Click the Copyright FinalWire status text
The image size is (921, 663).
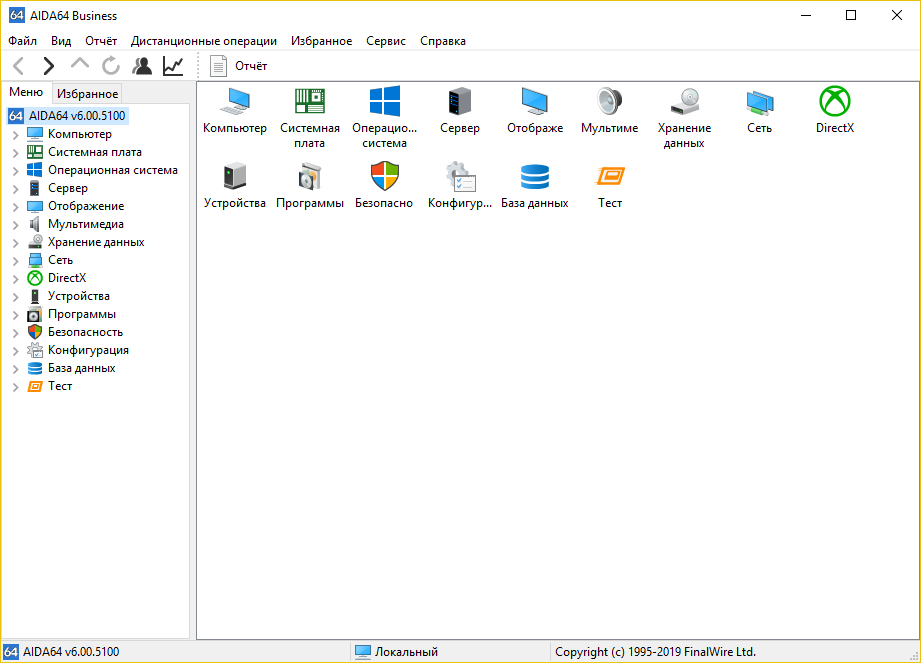click(656, 652)
